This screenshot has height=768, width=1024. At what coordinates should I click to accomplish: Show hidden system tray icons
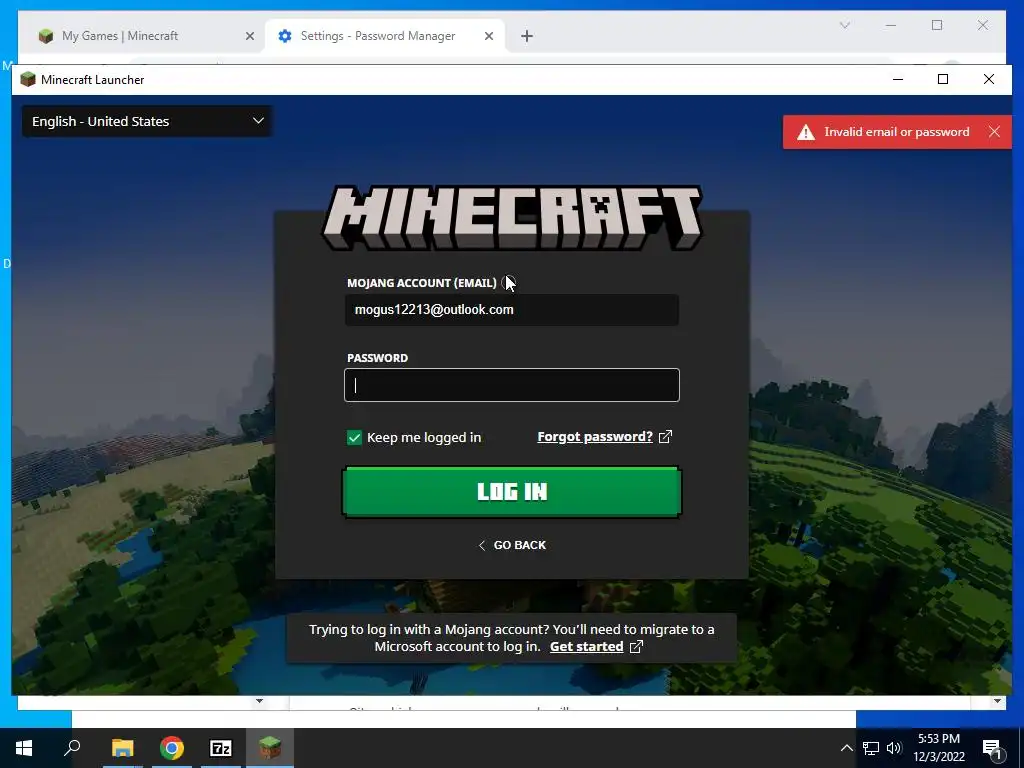point(846,748)
